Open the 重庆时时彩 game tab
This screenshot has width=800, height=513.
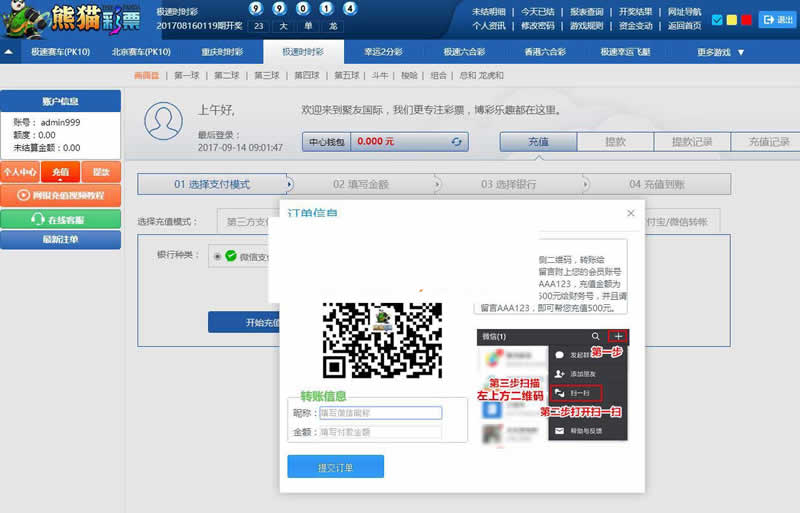223,52
